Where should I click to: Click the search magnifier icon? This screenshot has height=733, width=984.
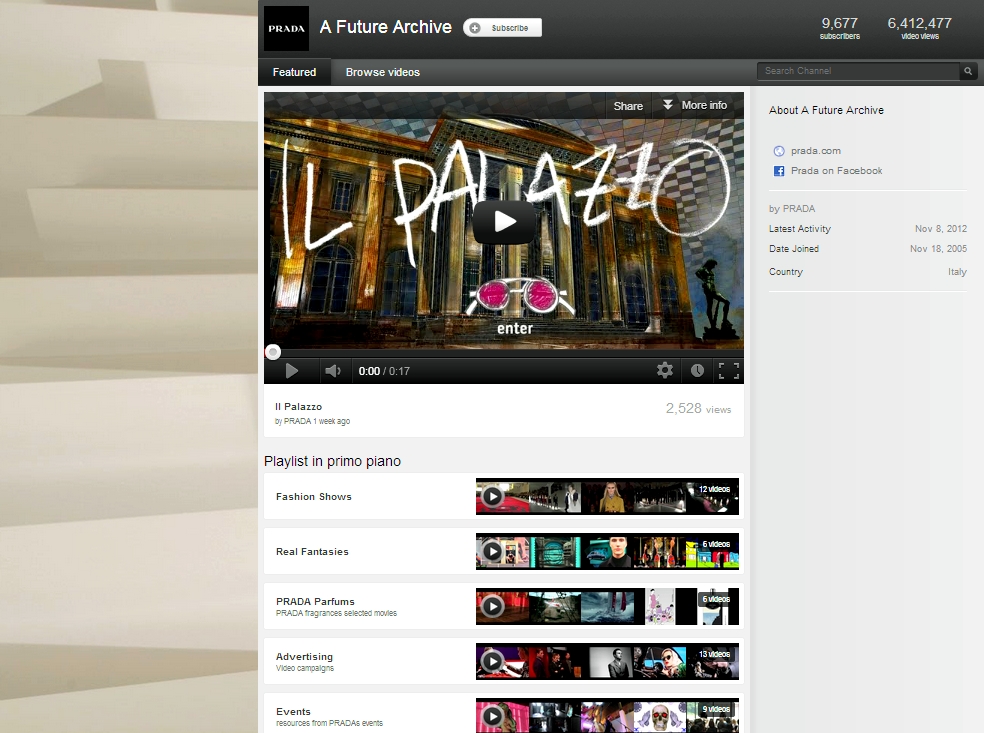click(967, 71)
